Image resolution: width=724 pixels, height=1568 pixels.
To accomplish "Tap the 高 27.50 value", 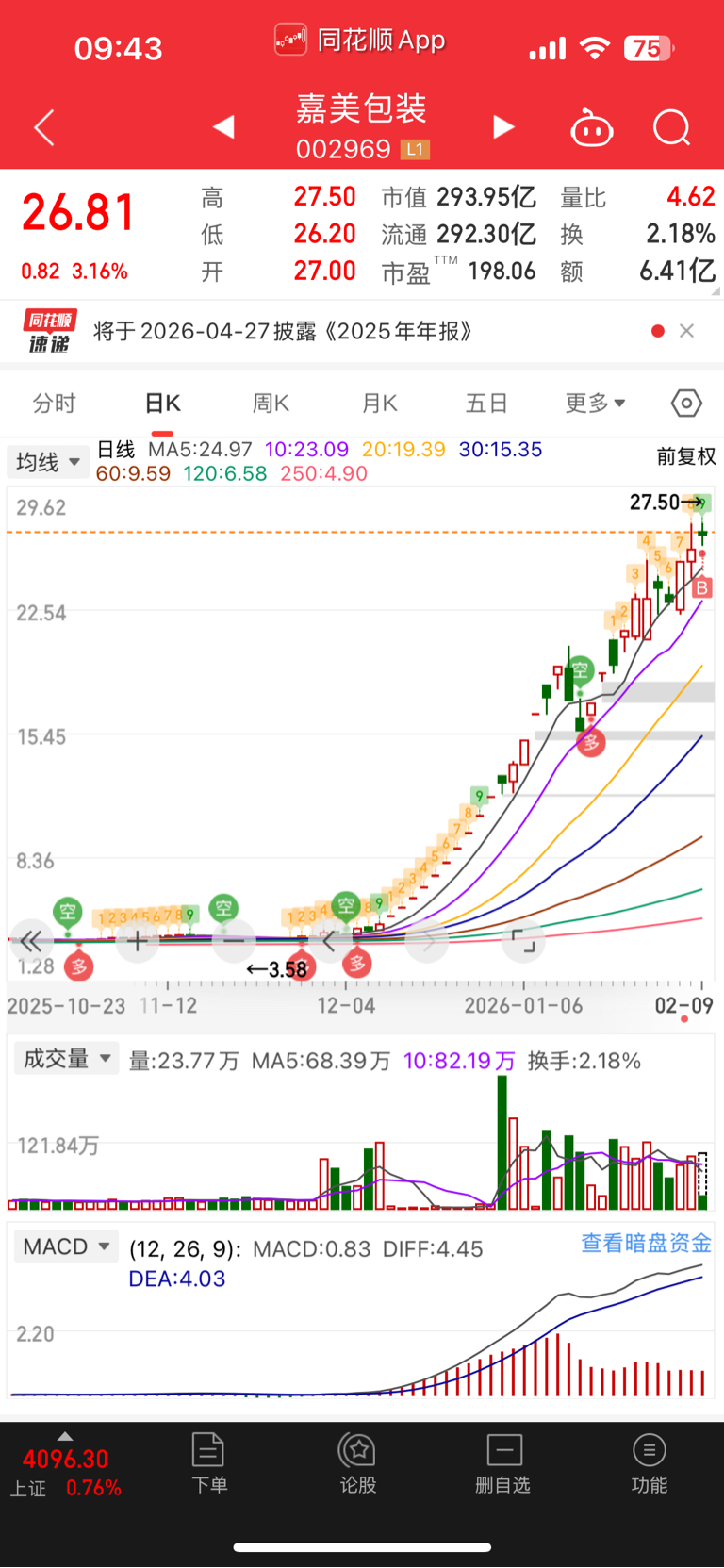I will pos(324,196).
